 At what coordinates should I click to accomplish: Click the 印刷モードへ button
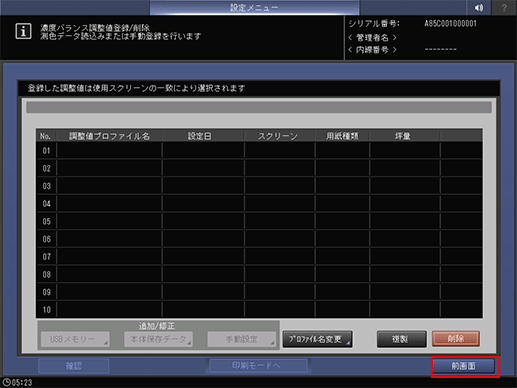click(x=258, y=366)
